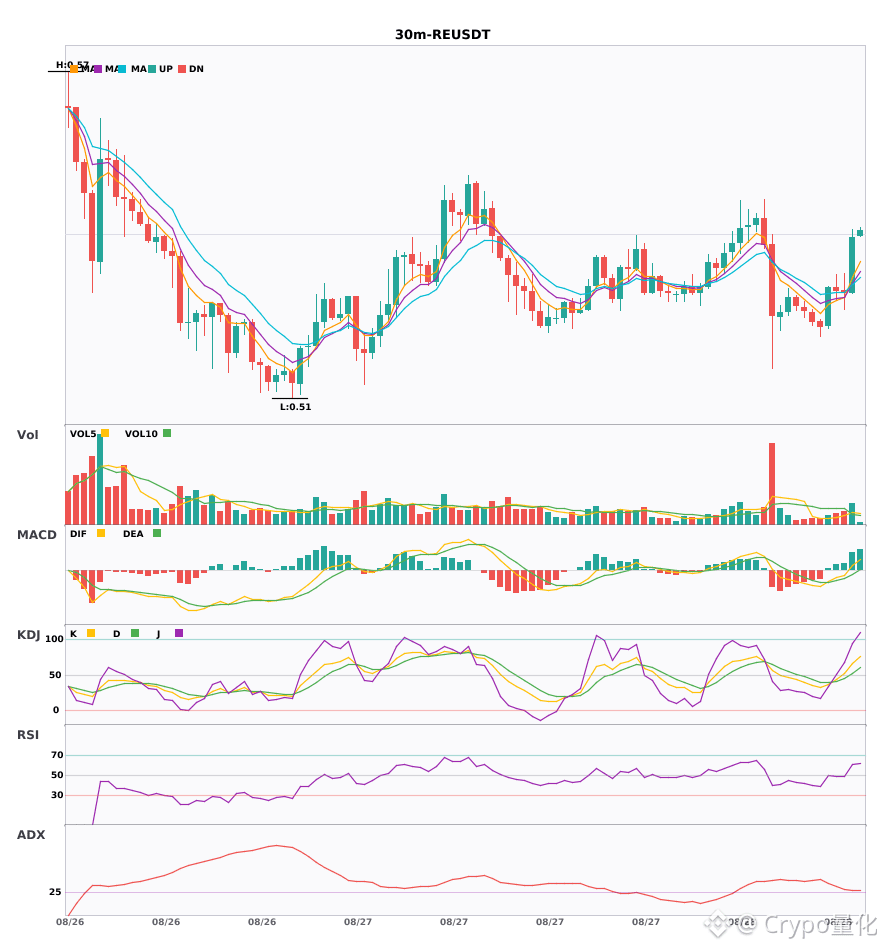Click the cyan MA legend swatch

122,69
